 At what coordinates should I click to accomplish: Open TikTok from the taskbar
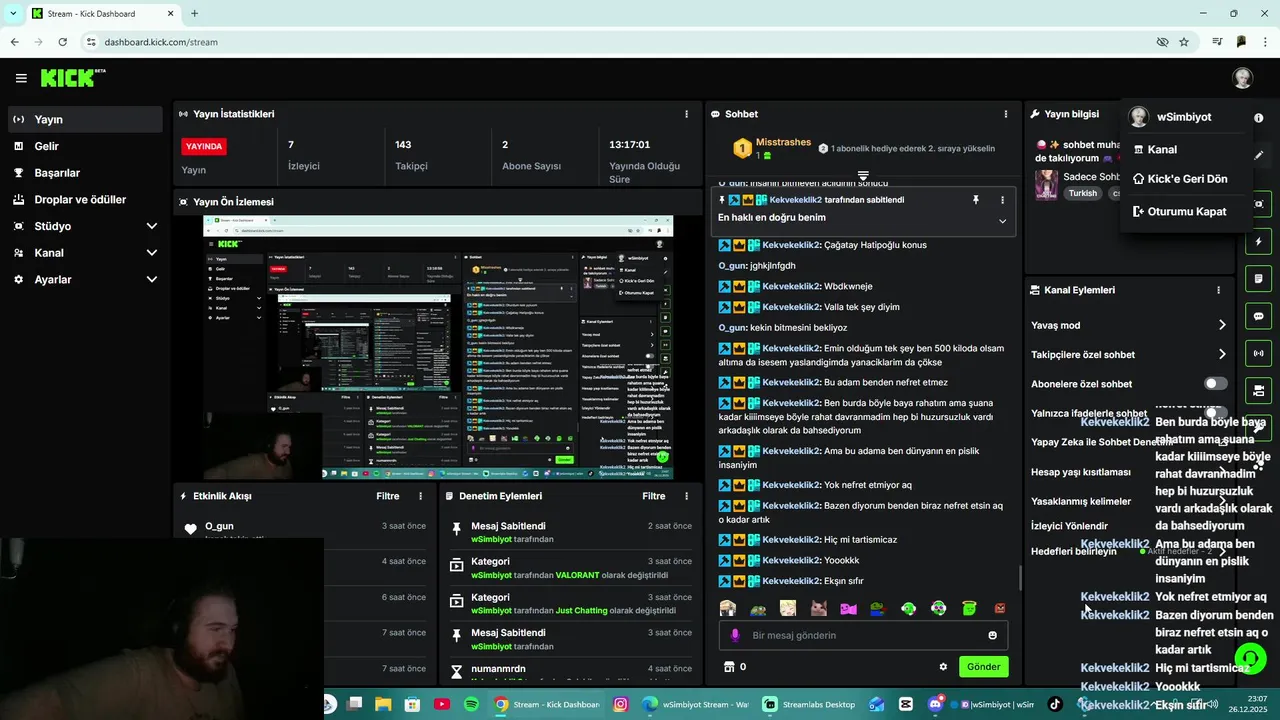click(x=1055, y=704)
